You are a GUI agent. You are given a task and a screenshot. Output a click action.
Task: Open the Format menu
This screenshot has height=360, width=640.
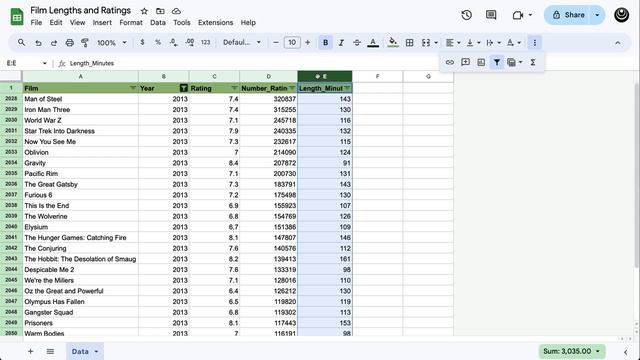pyautogui.click(x=131, y=22)
